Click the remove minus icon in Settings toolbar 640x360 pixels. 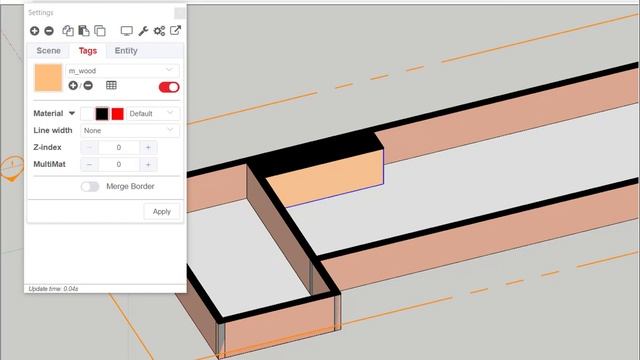[49, 31]
